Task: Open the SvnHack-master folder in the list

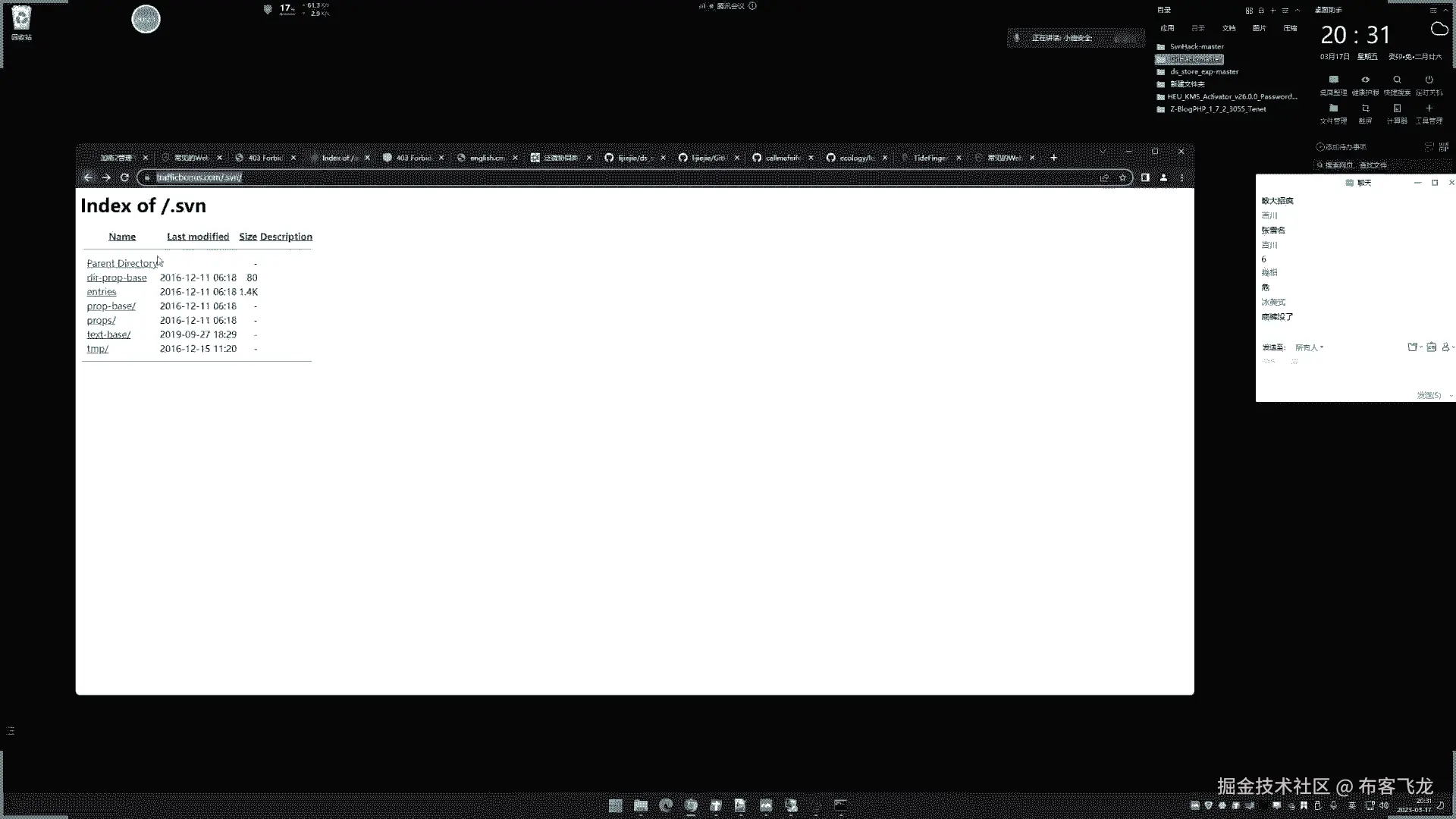Action: pyautogui.click(x=1196, y=46)
